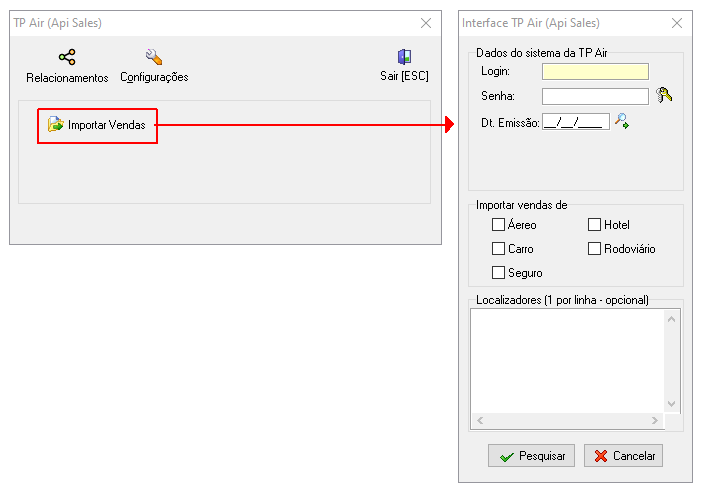Select the Seguro checkbox

pos(498,272)
